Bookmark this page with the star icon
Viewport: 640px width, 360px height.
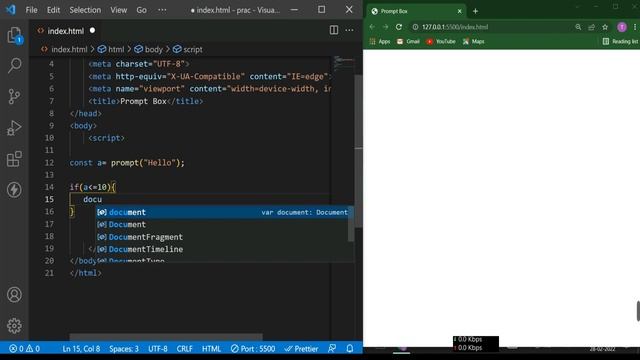coord(605,27)
